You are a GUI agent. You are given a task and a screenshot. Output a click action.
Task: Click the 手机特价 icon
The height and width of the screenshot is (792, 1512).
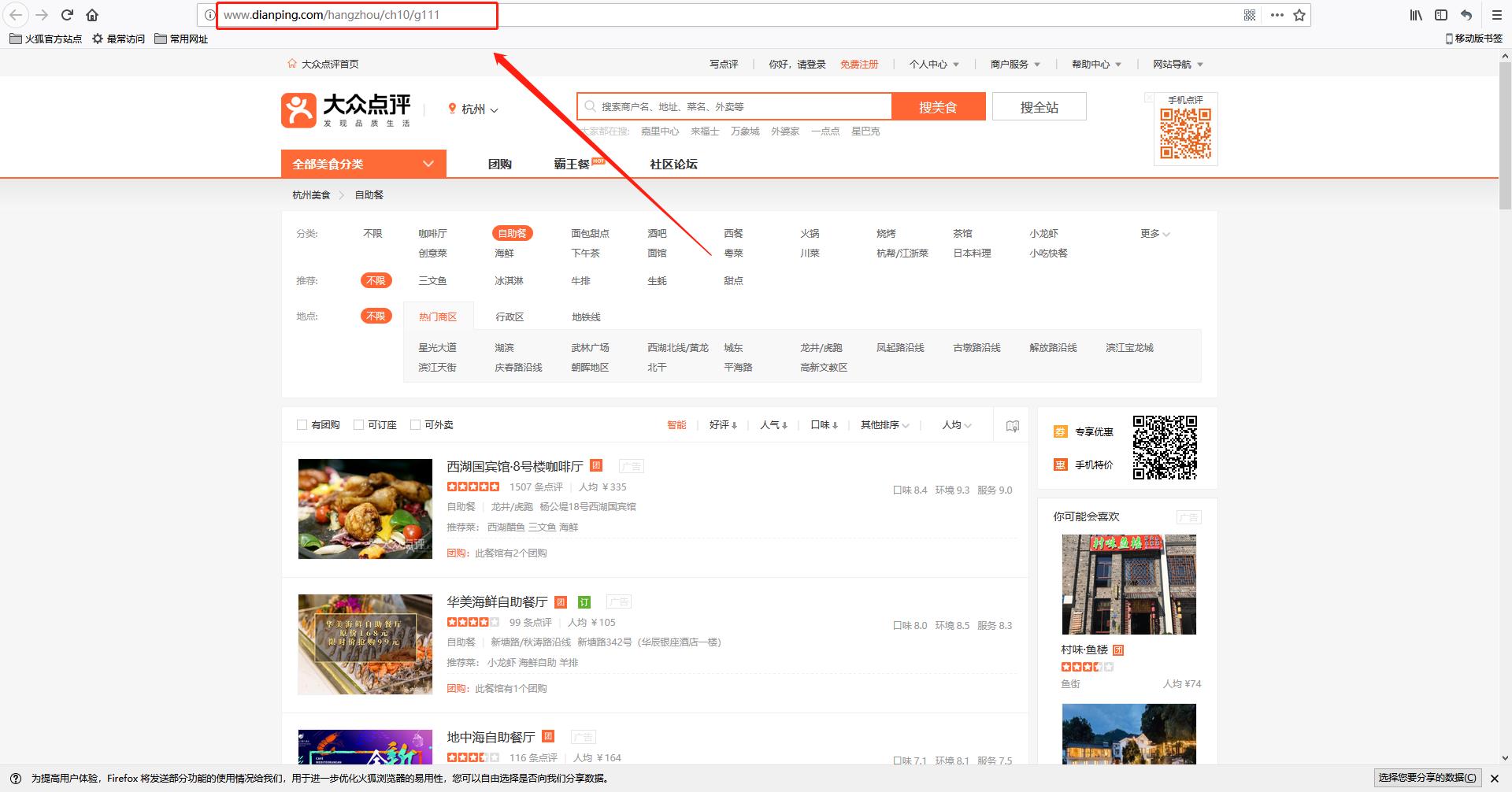coord(1060,464)
